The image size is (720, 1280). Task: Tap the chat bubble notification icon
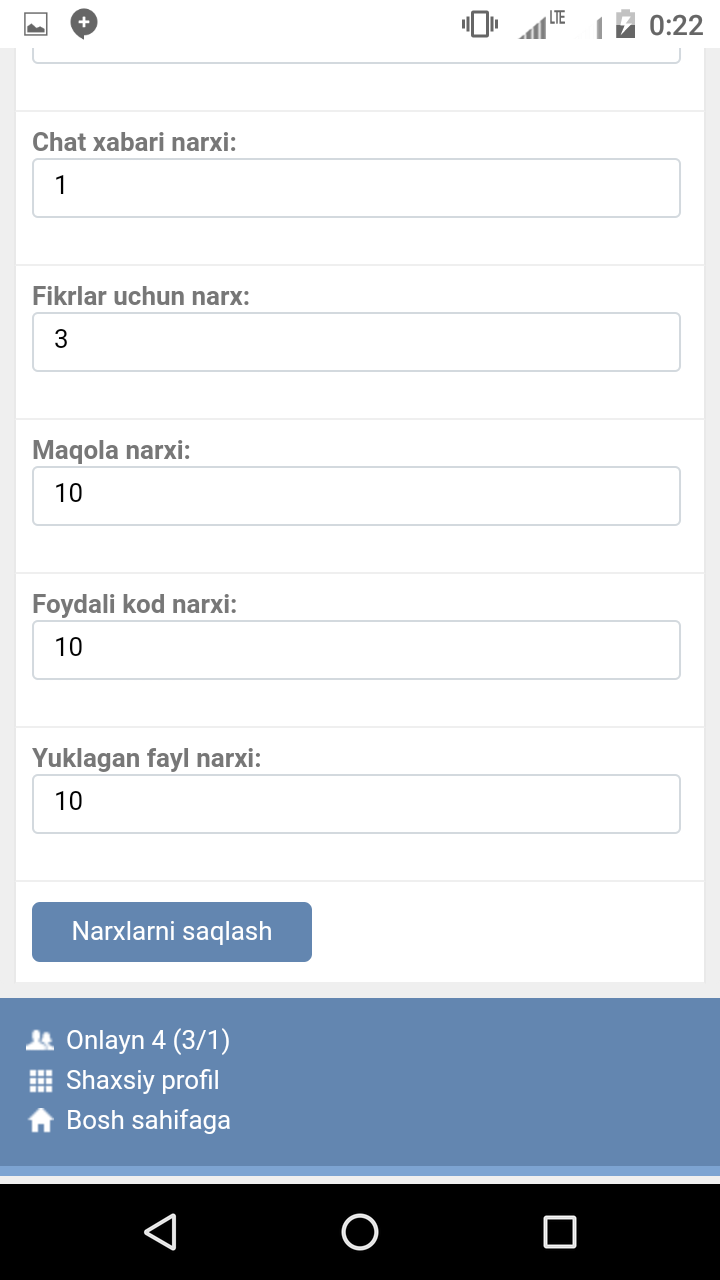pyautogui.click(x=84, y=23)
